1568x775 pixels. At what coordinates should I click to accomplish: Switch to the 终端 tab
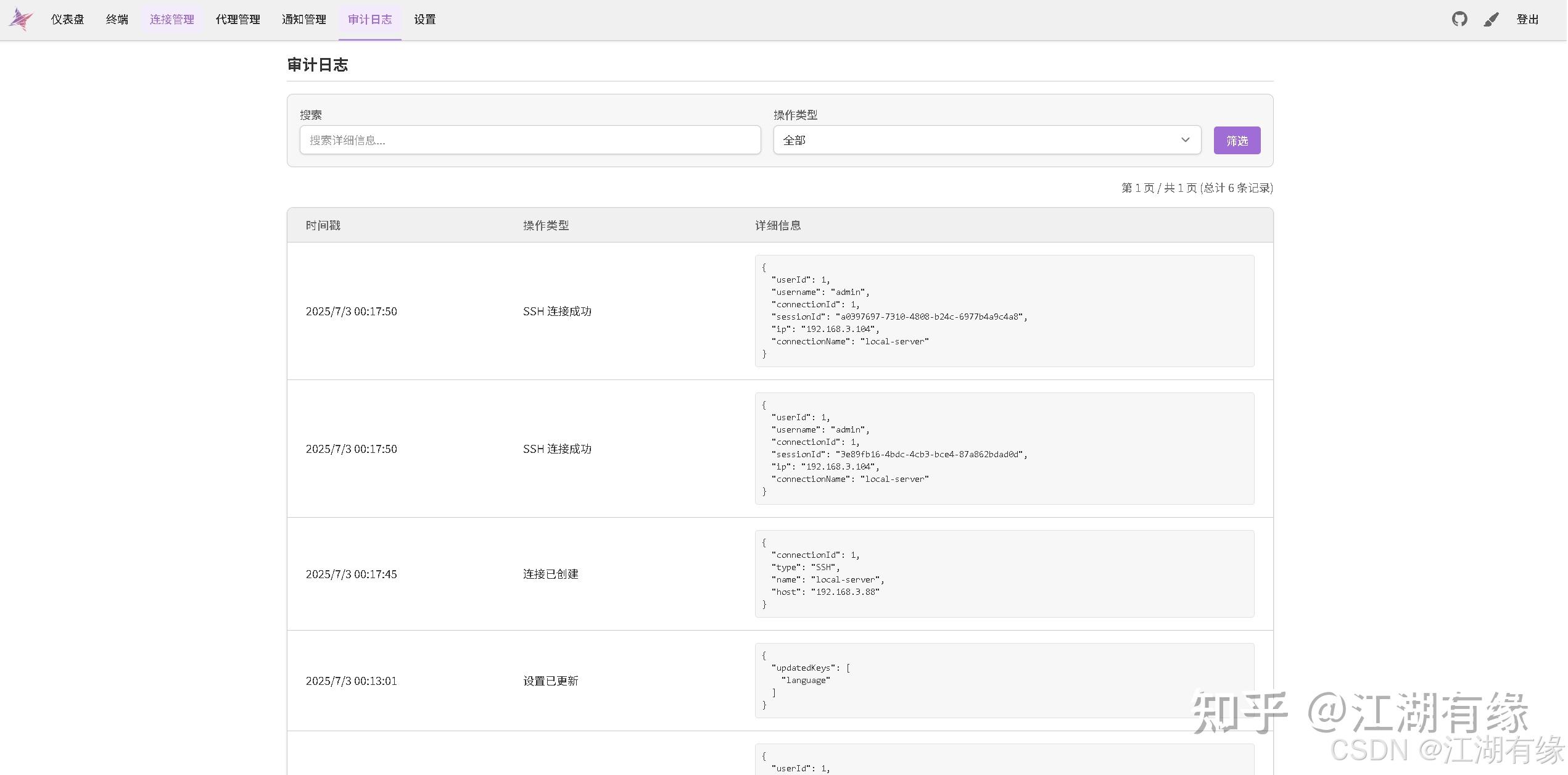click(x=117, y=20)
